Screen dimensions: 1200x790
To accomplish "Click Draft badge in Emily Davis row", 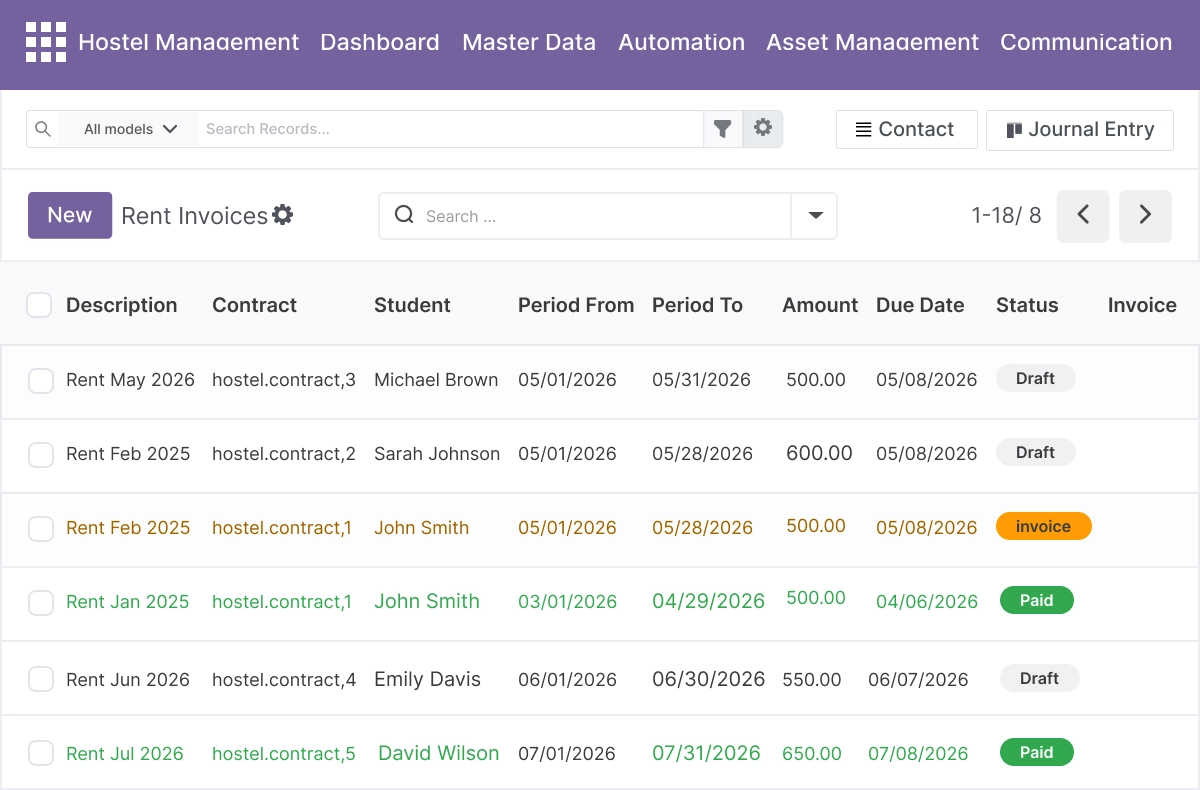I will [x=1039, y=678].
